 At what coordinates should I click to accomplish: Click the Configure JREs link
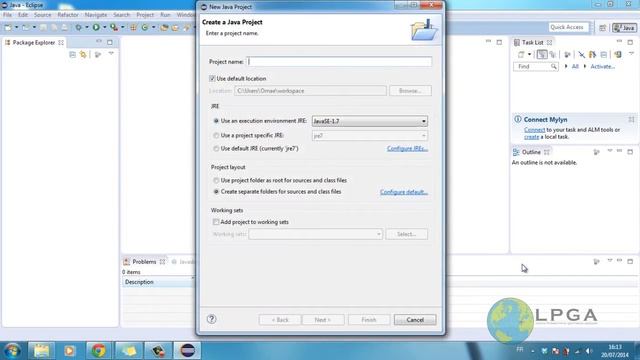click(x=407, y=149)
